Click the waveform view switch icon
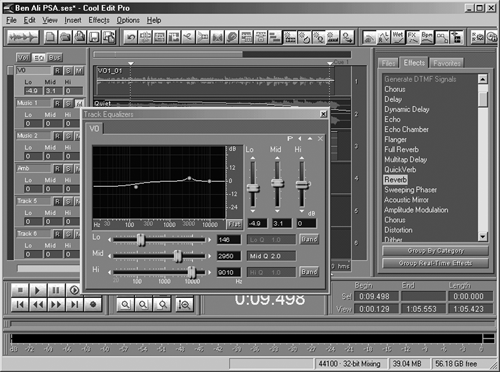Image resolution: width=500 pixels, height=372 pixels. point(23,37)
